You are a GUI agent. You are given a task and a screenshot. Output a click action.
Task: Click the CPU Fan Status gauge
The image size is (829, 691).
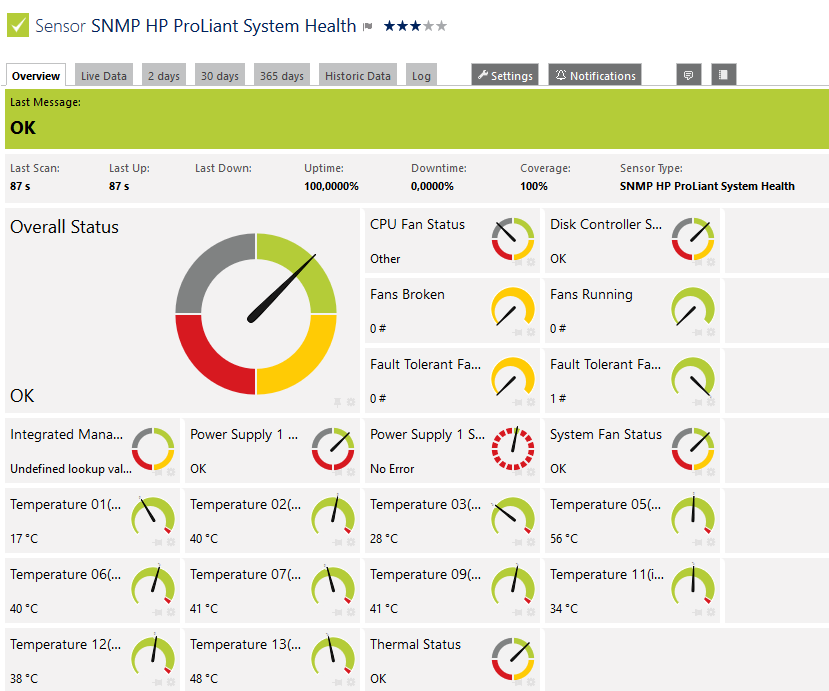point(513,239)
